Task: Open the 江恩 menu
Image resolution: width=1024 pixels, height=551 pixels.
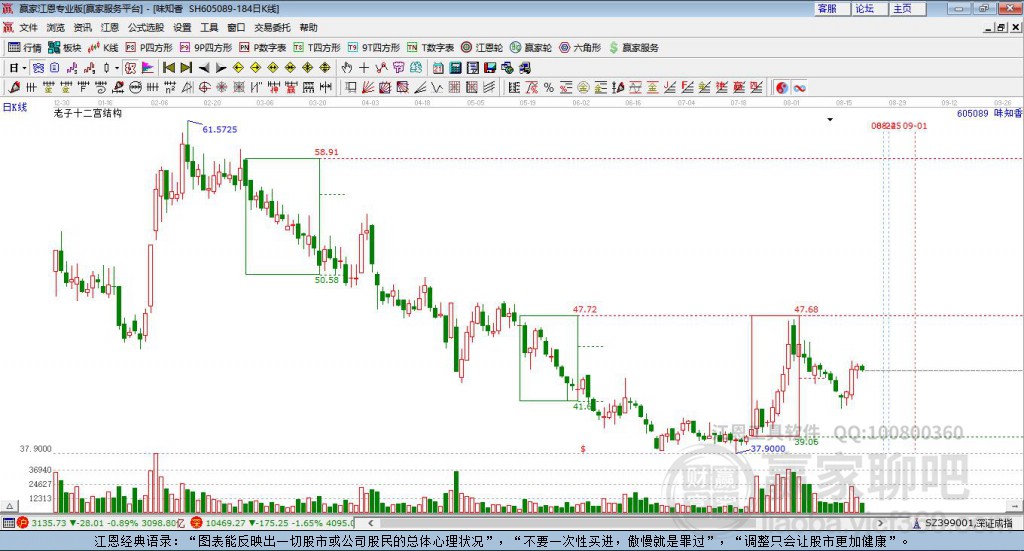Action: (x=110, y=27)
